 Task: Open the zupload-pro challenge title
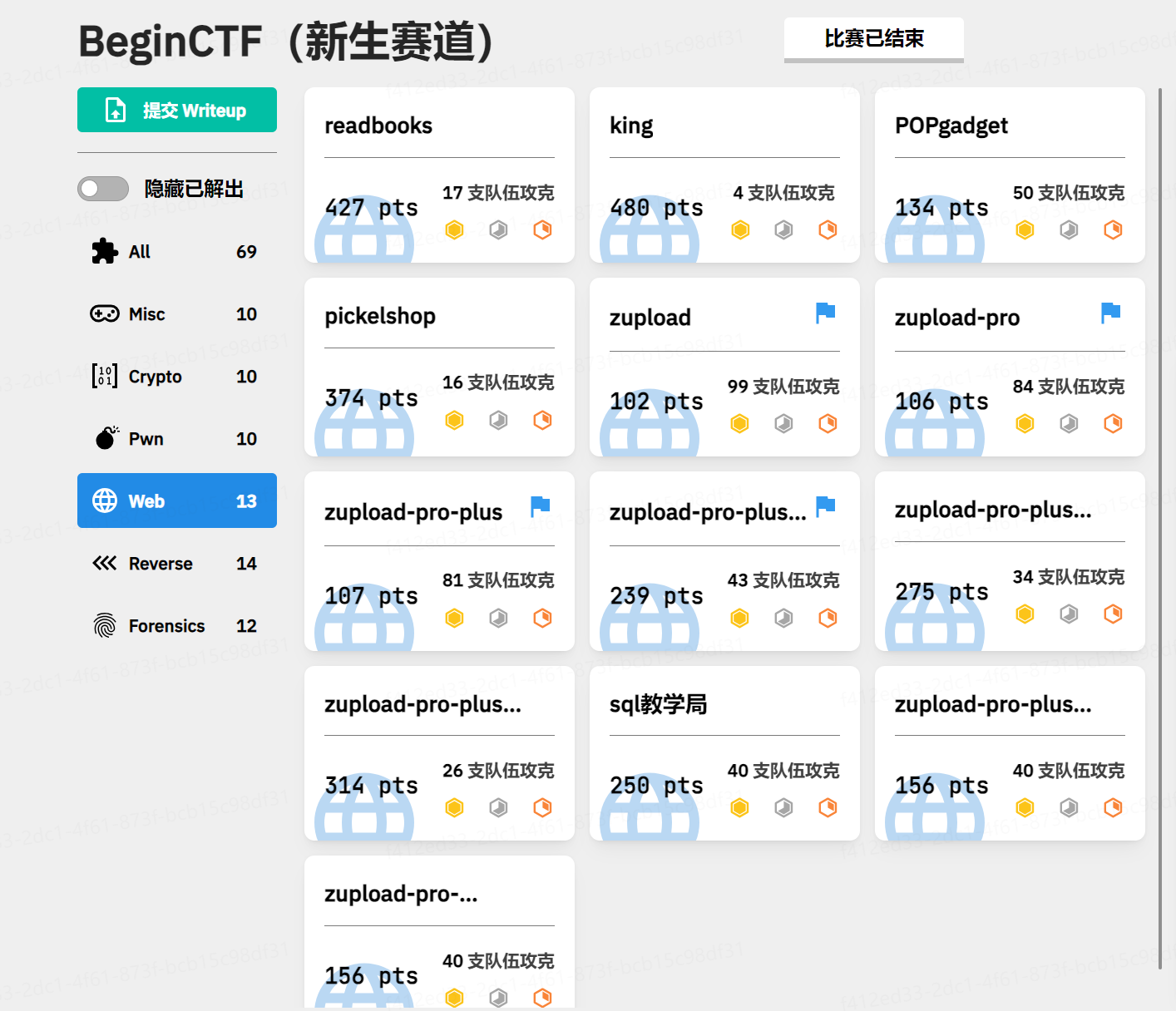click(x=957, y=318)
